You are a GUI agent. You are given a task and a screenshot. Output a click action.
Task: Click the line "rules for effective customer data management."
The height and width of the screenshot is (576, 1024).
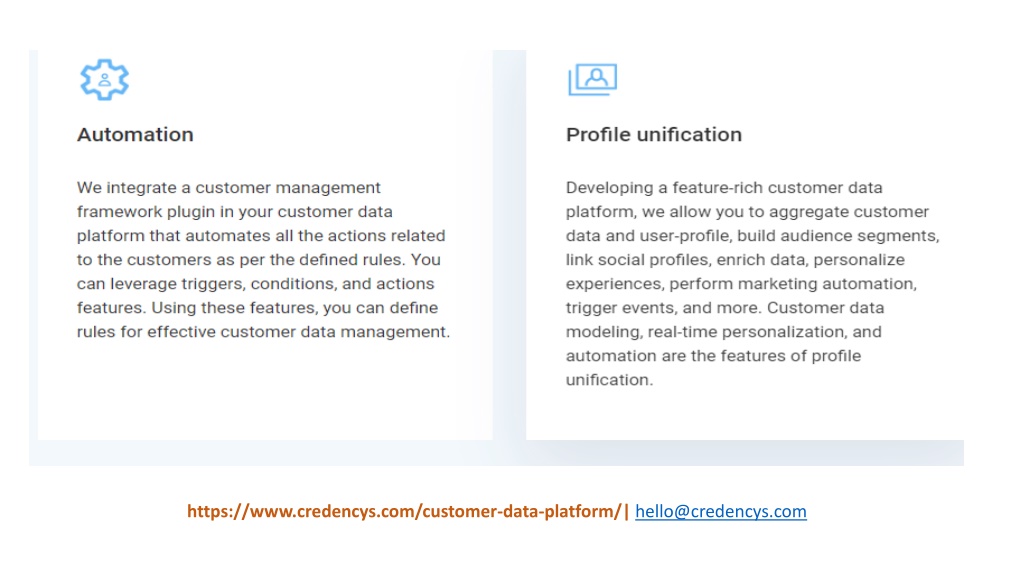263,332
